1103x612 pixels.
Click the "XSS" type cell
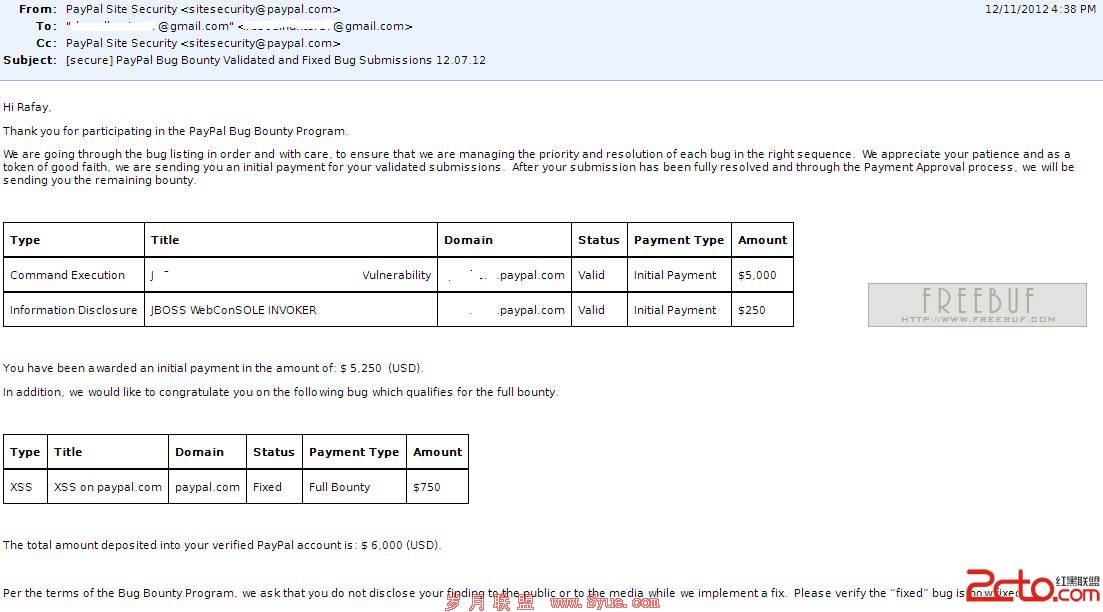25,487
